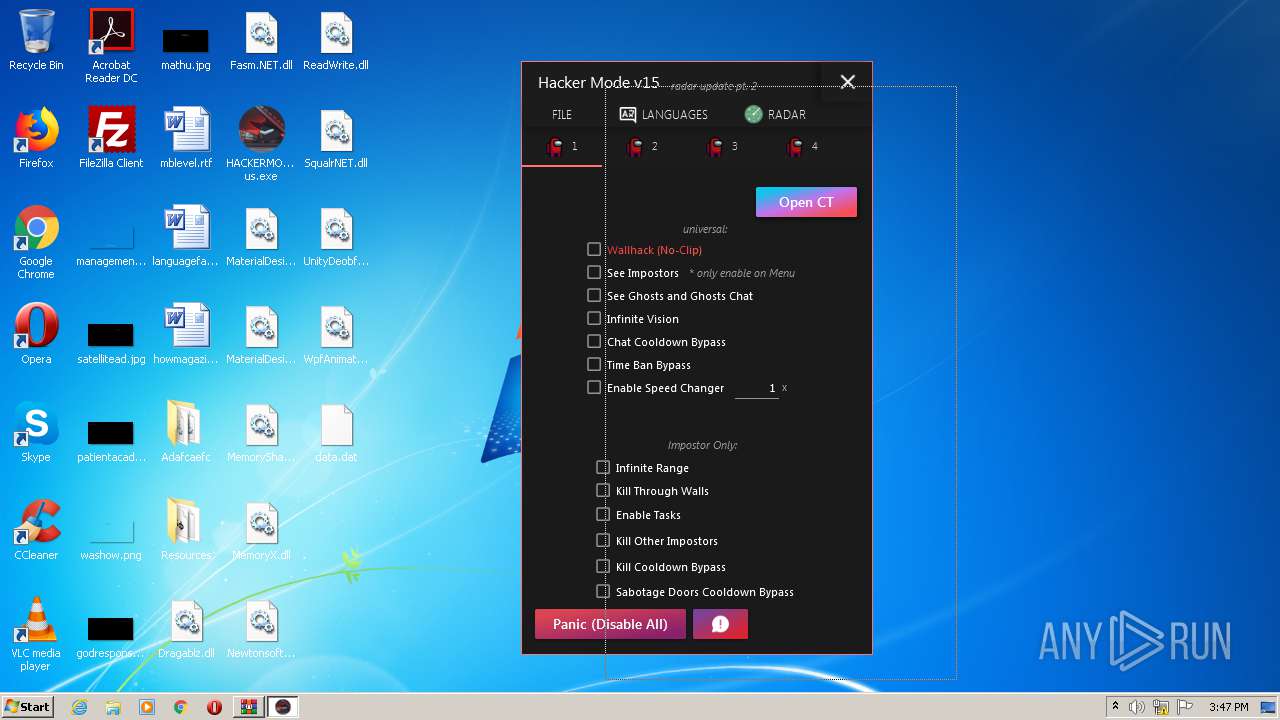
Task: Open the Skype desktop shortcut
Action: (x=36, y=432)
